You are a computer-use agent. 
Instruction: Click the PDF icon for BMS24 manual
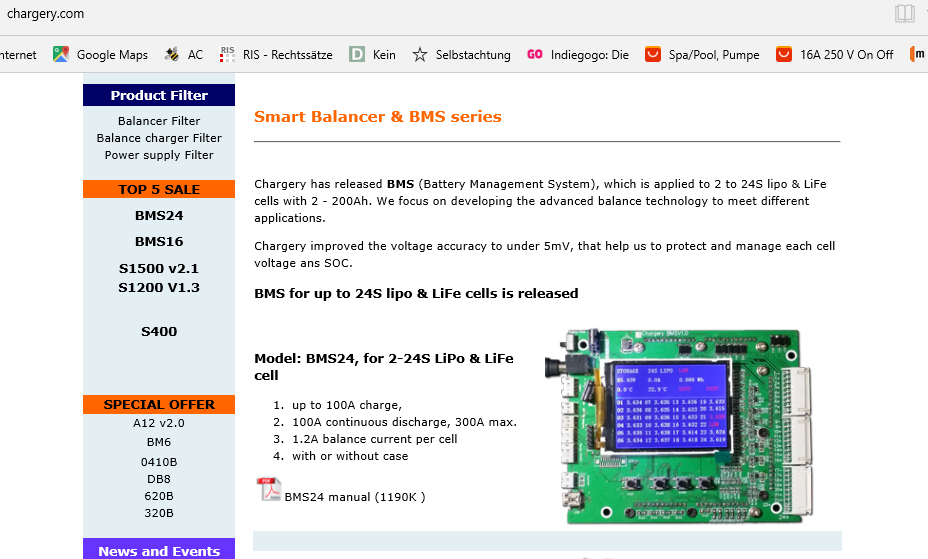pos(269,490)
